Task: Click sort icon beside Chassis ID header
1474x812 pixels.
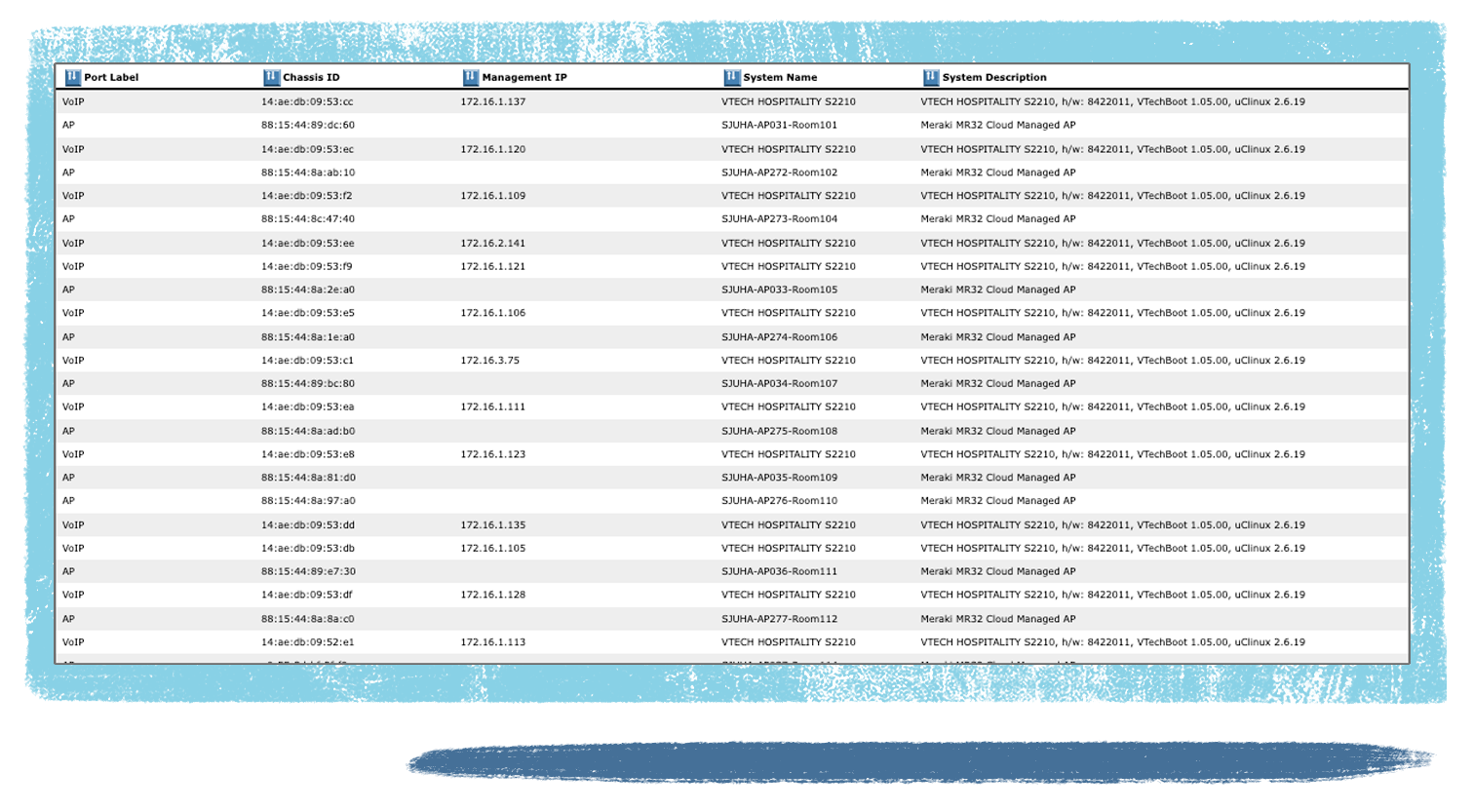Action: [x=272, y=77]
